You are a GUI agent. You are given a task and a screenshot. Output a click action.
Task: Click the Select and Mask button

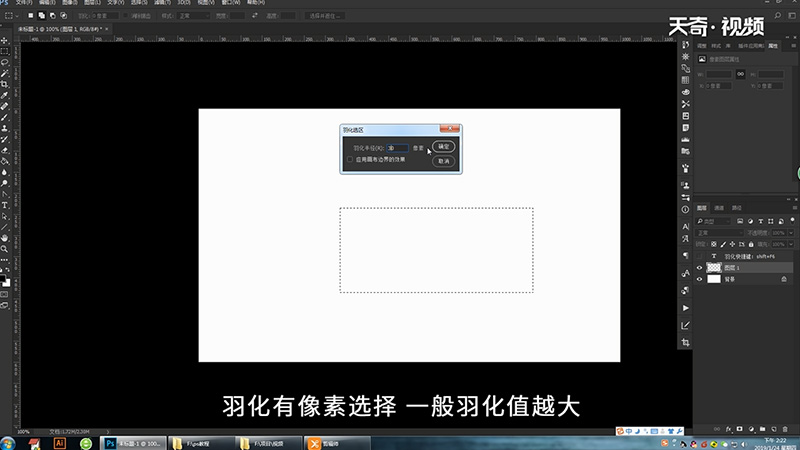tap(325, 16)
